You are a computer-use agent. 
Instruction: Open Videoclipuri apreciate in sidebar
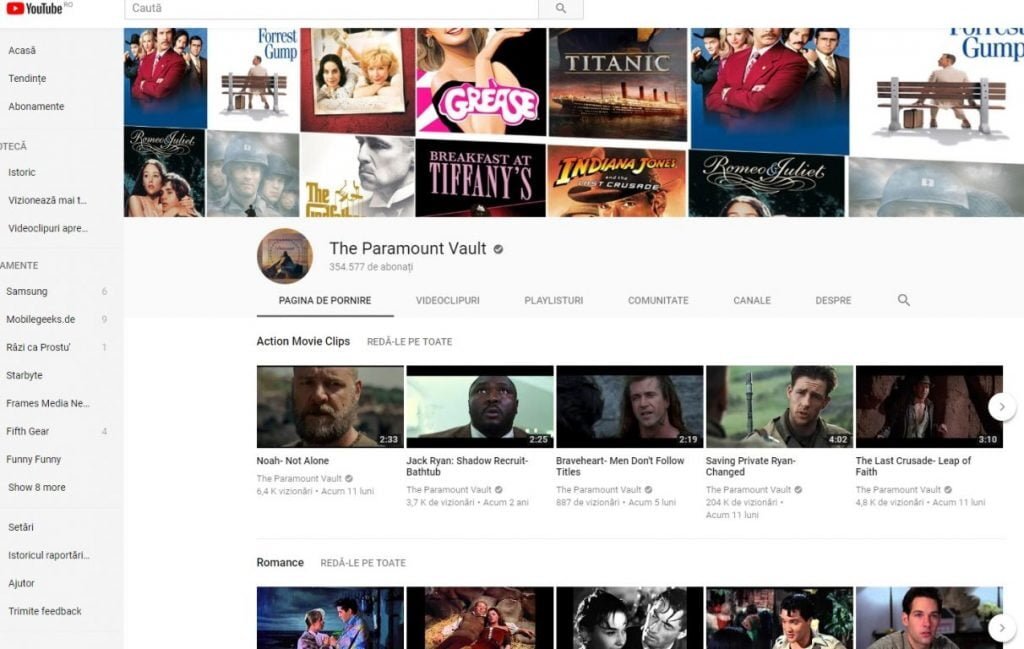click(x=48, y=229)
